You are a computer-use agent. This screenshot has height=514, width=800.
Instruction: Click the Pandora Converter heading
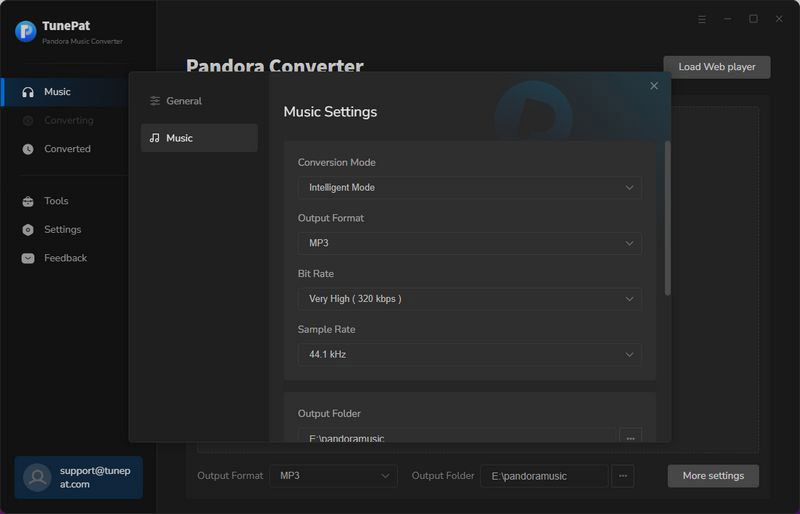coord(274,65)
